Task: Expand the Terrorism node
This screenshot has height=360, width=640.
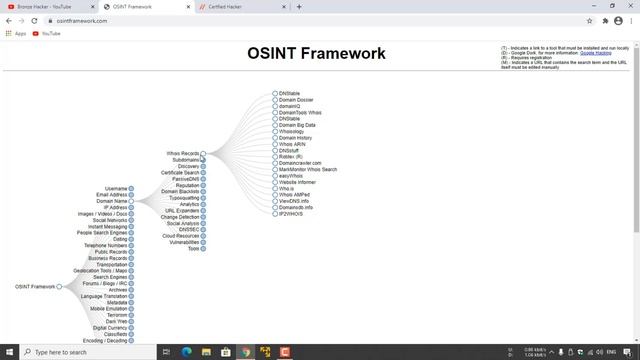Action: coord(131,315)
